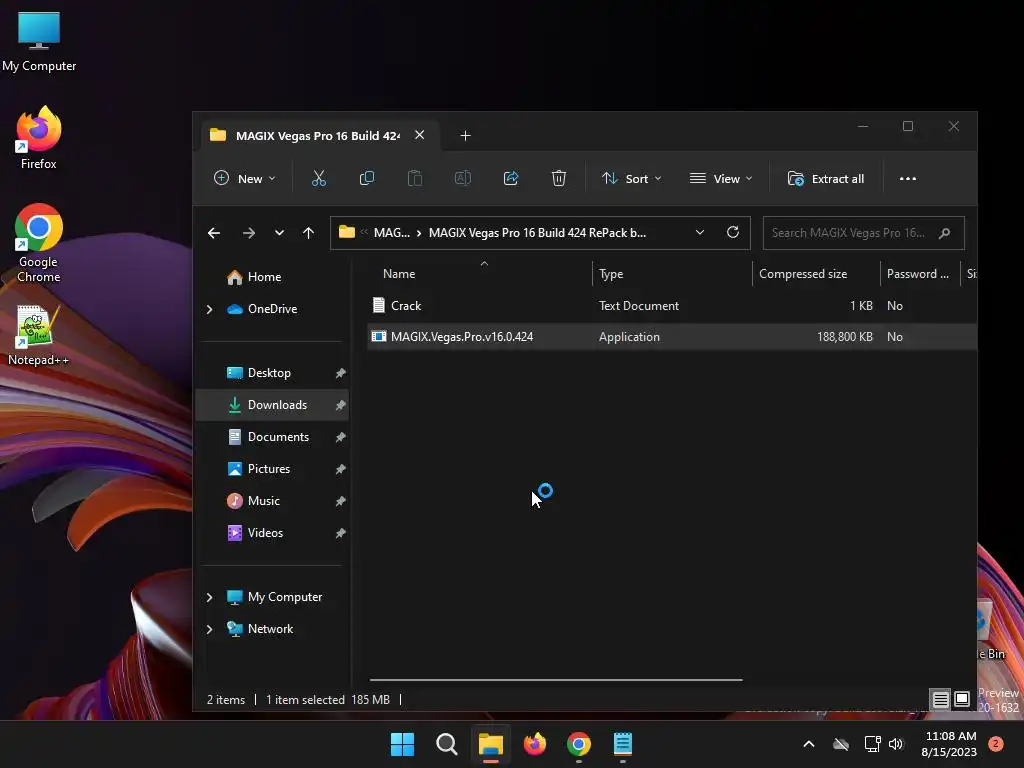Image resolution: width=1024 pixels, height=768 pixels.
Task: Expand address bar history dropdown
Action: coord(699,232)
